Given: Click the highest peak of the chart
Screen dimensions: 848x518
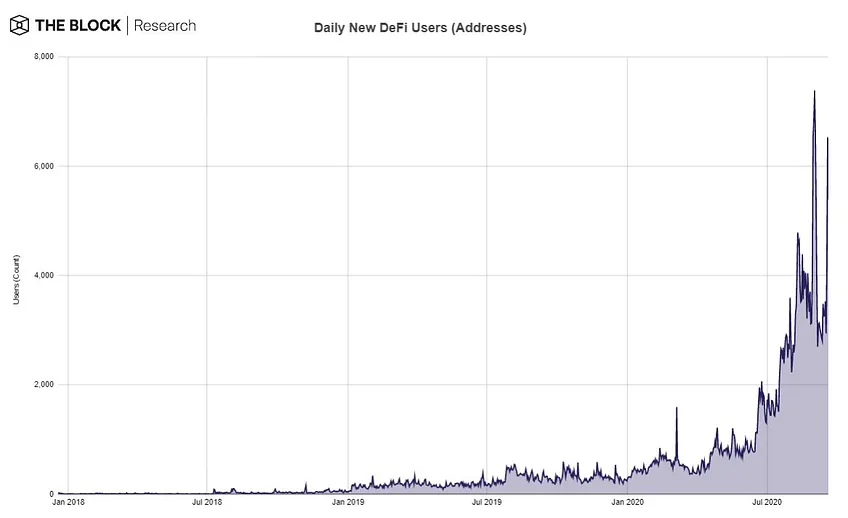Looking at the screenshot, I should [814, 92].
